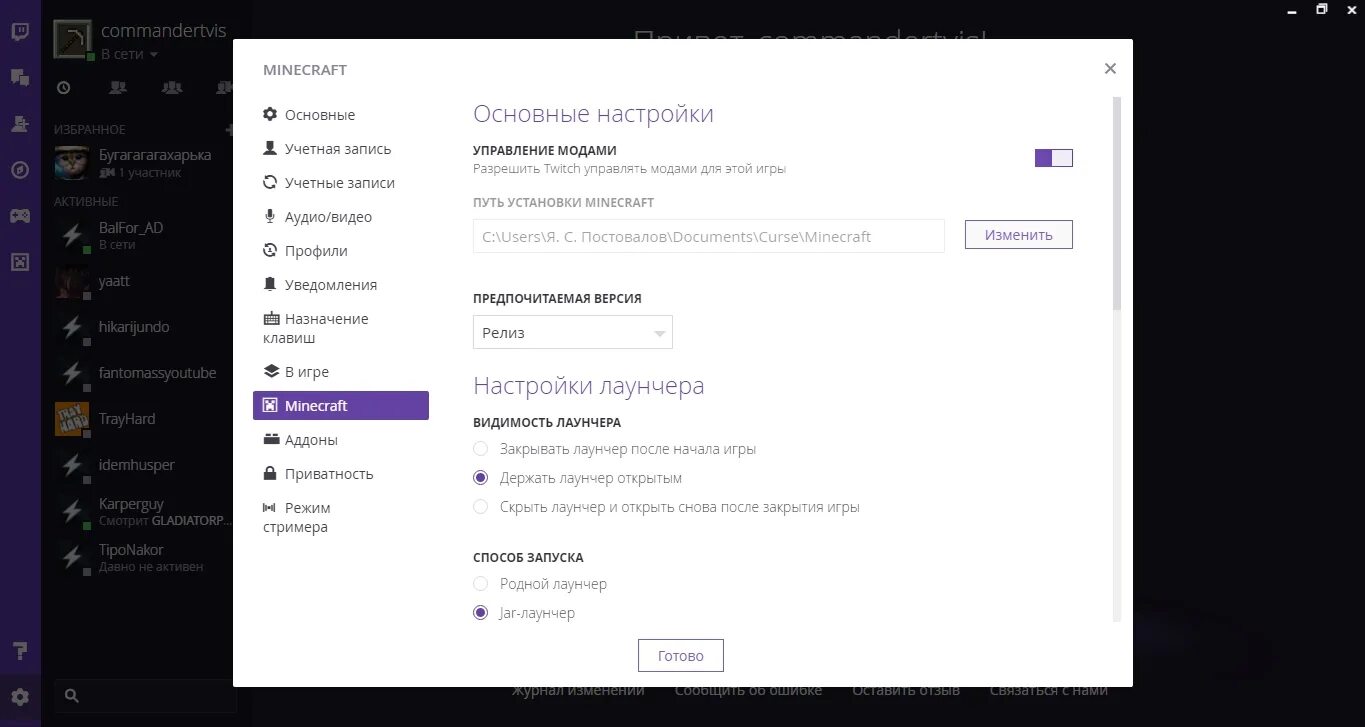Open the chat messages icon in sidebar

(20, 77)
